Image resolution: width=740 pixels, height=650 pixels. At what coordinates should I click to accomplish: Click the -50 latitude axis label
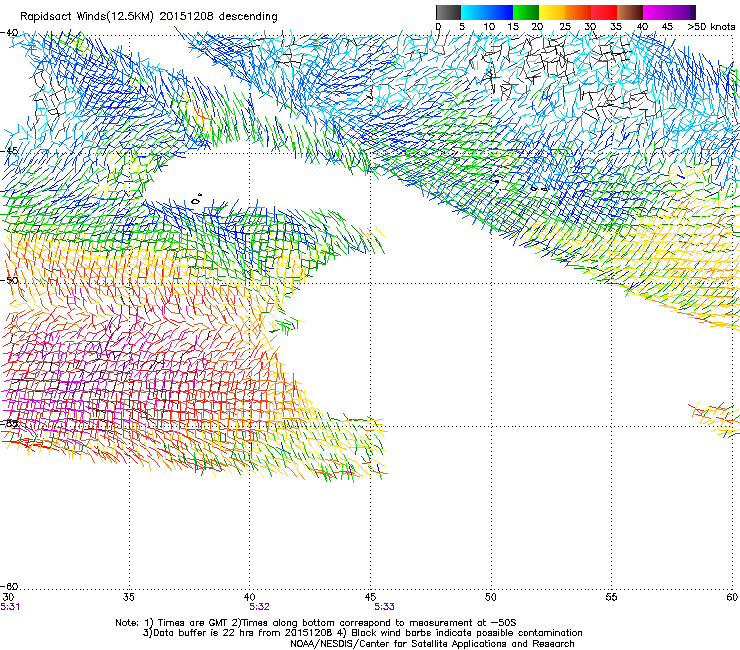(x=9, y=280)
